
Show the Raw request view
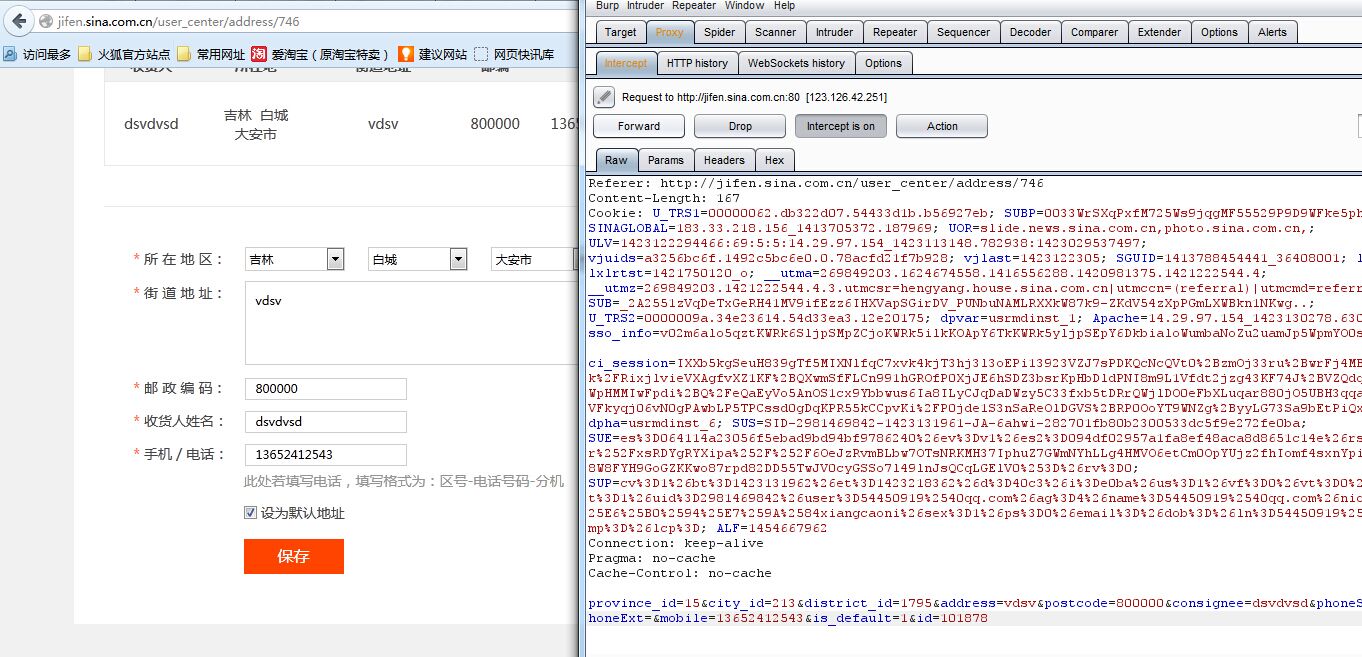coord(616,160)
